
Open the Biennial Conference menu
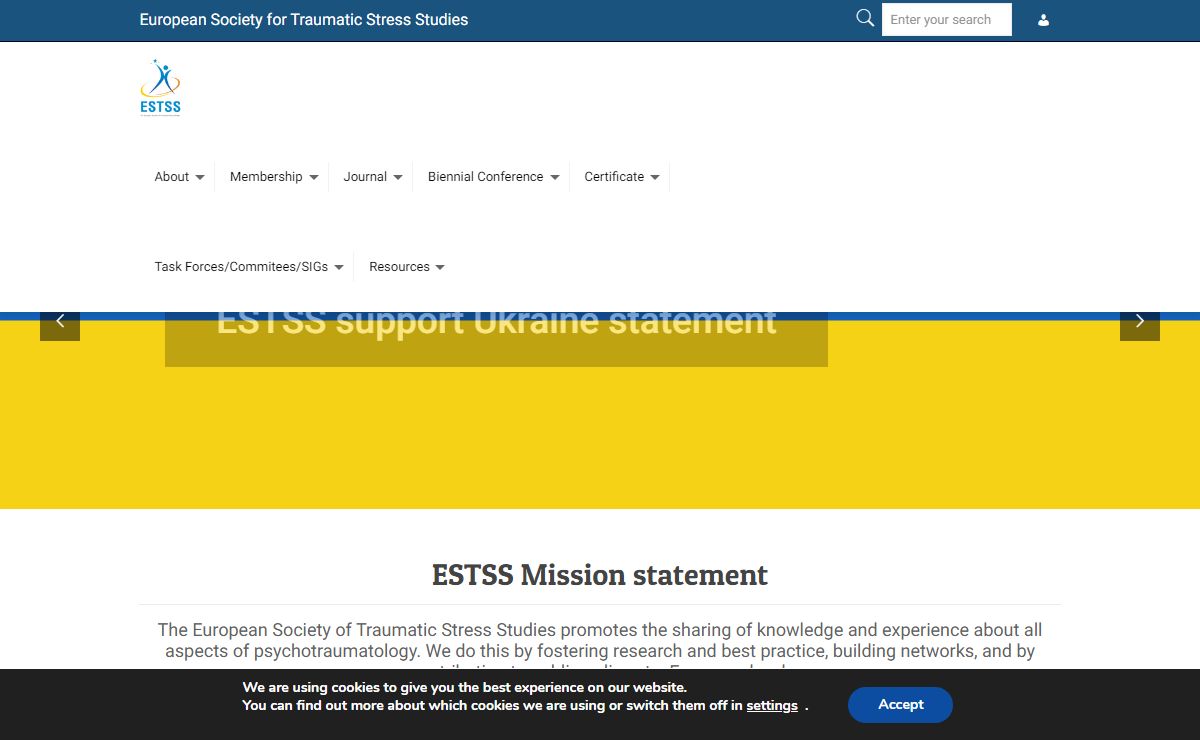(x=485, y=177)
